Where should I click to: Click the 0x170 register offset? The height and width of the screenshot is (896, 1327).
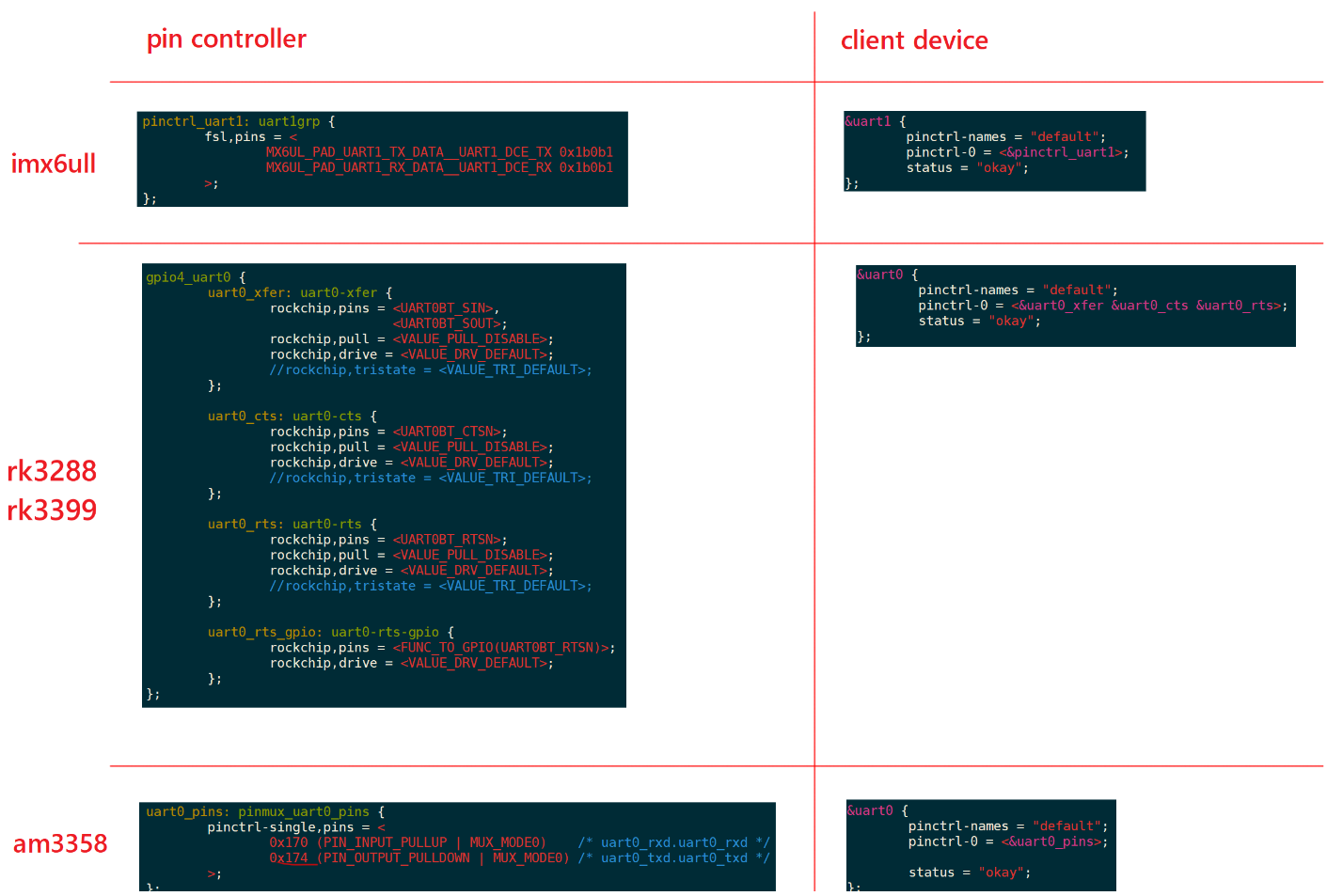(288, 842)
